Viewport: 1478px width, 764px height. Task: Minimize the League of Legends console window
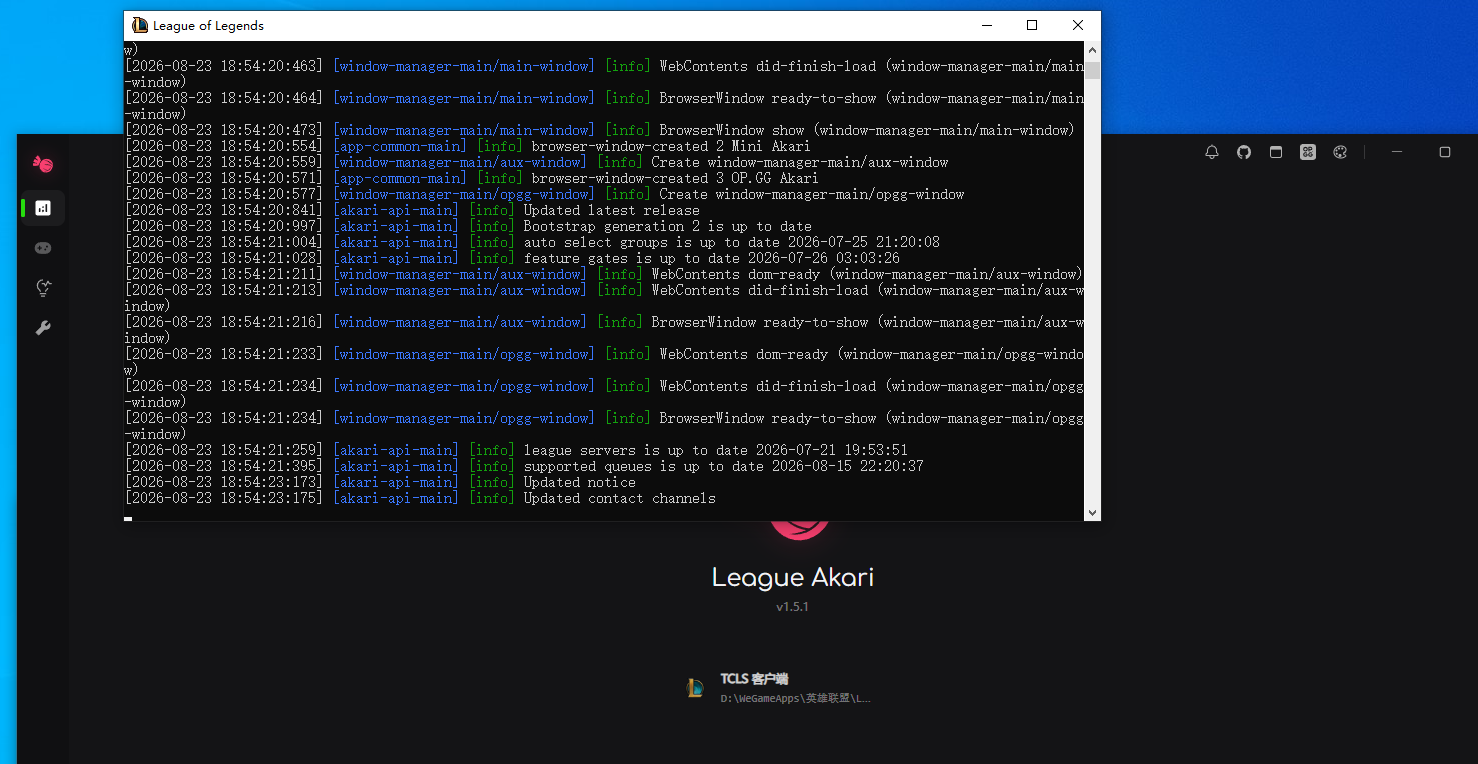(x=986, y=25)
